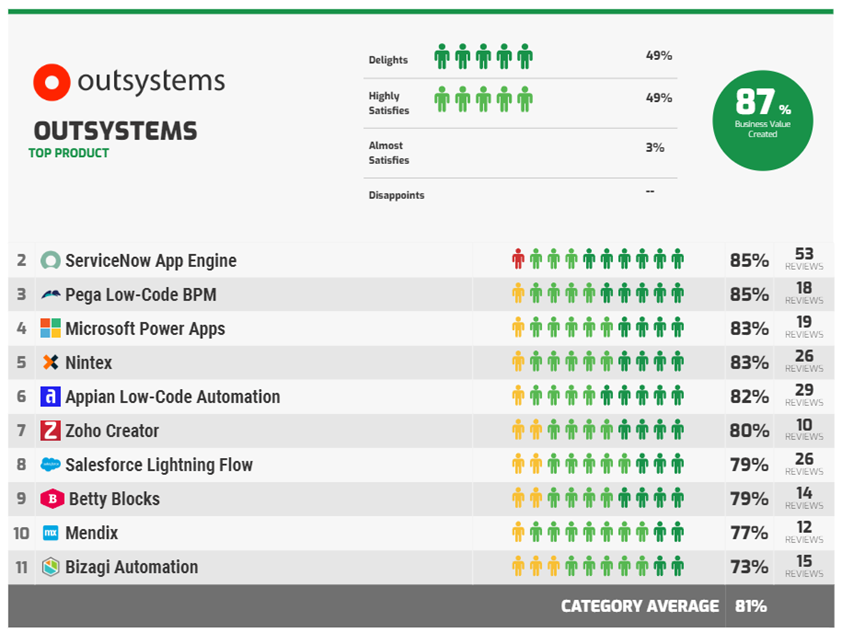Click the ServiceNow App Engine logo icon
This screenshot has height=633, width=865.
(x=50, y=260)
